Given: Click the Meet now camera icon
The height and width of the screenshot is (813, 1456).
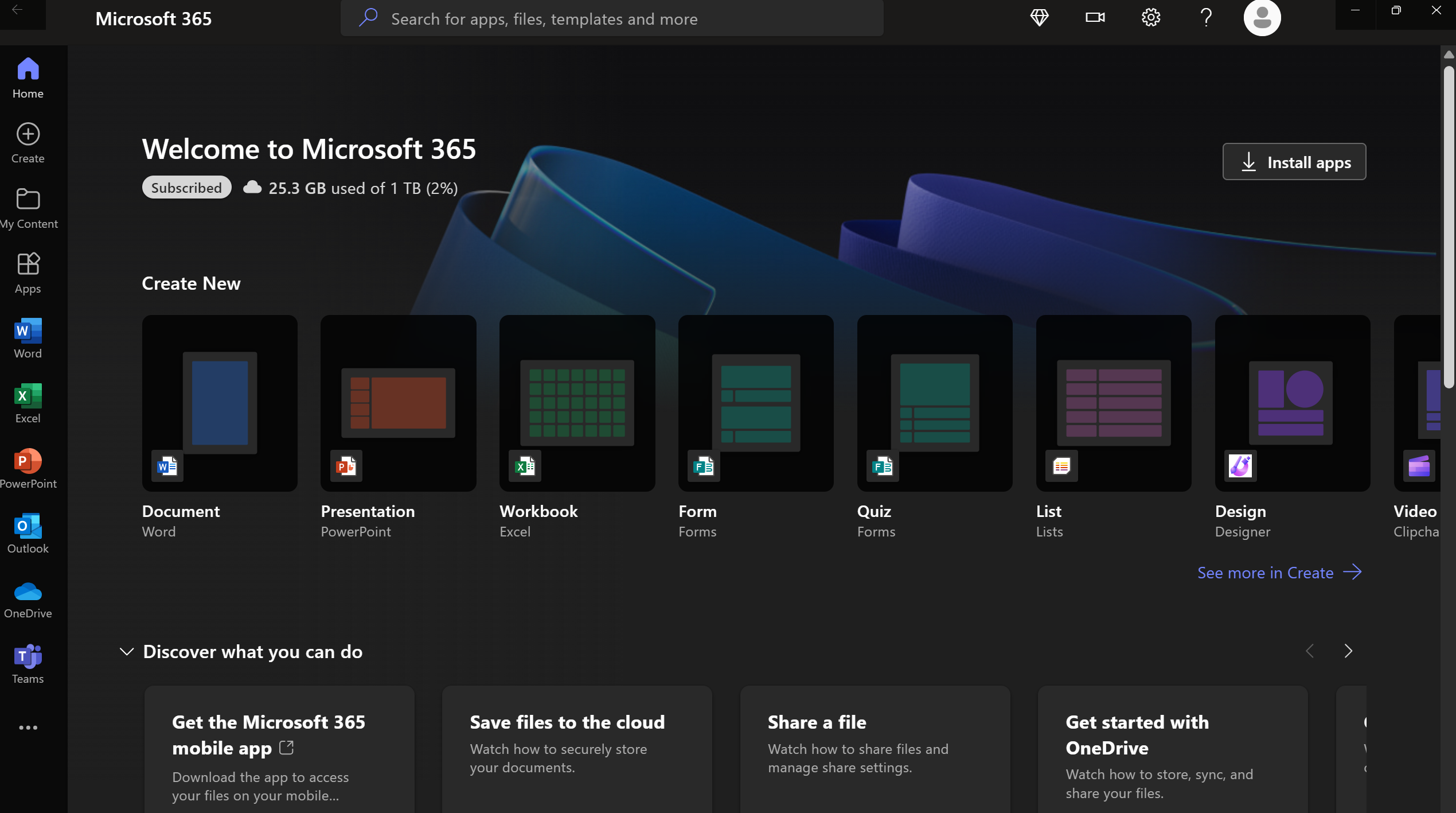Looking at the screenshot, I should (1095, 18).
